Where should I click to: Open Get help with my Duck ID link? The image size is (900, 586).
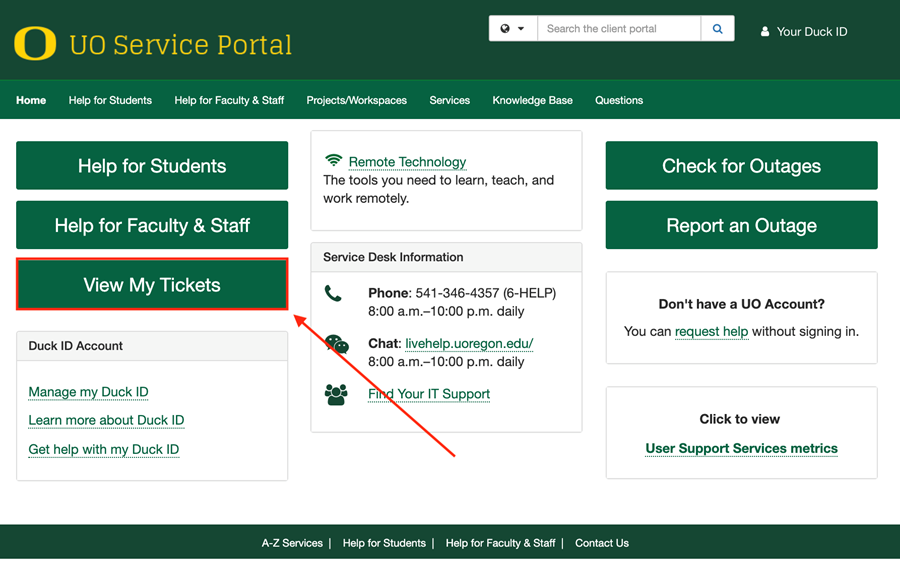click(x=104, y=449)
